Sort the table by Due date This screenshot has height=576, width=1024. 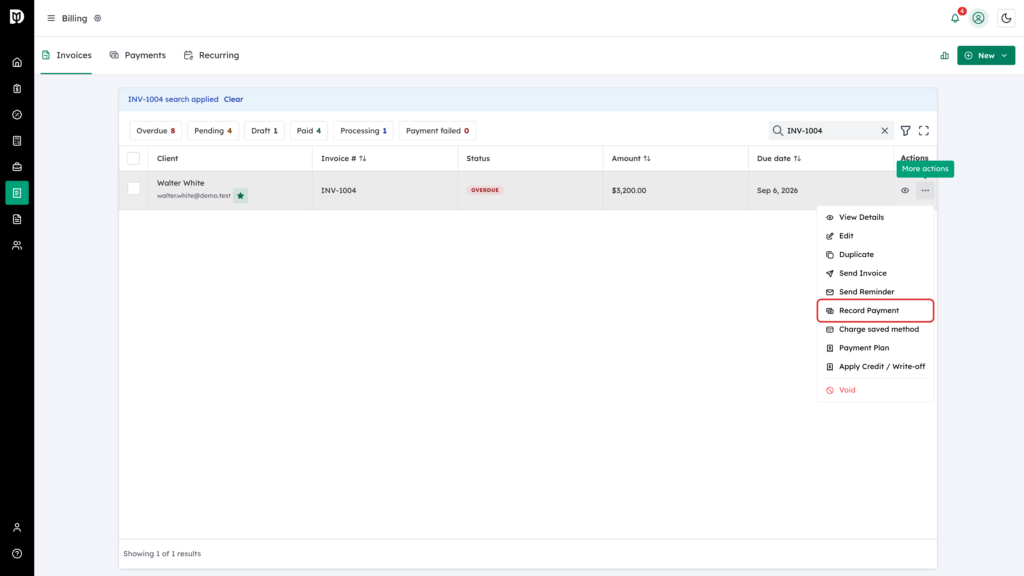(x=778, y=158)
